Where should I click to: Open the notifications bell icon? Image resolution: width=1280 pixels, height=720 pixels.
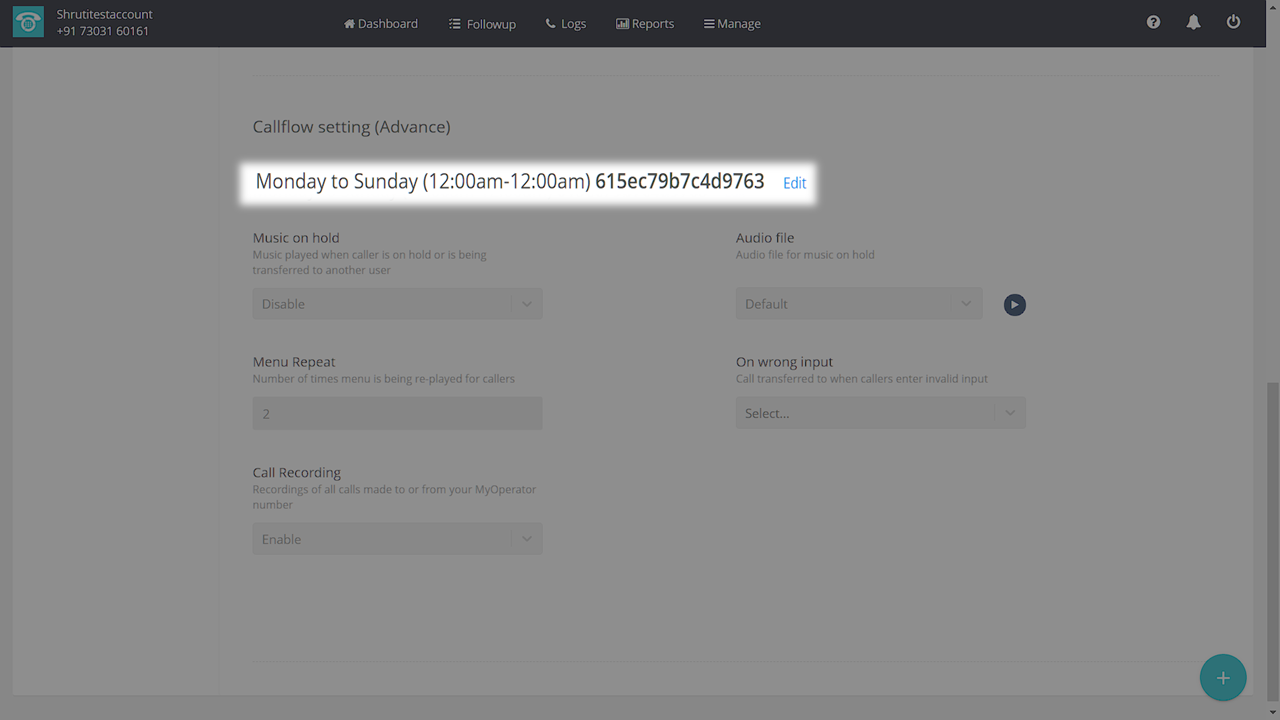[x=1193, y=22]
